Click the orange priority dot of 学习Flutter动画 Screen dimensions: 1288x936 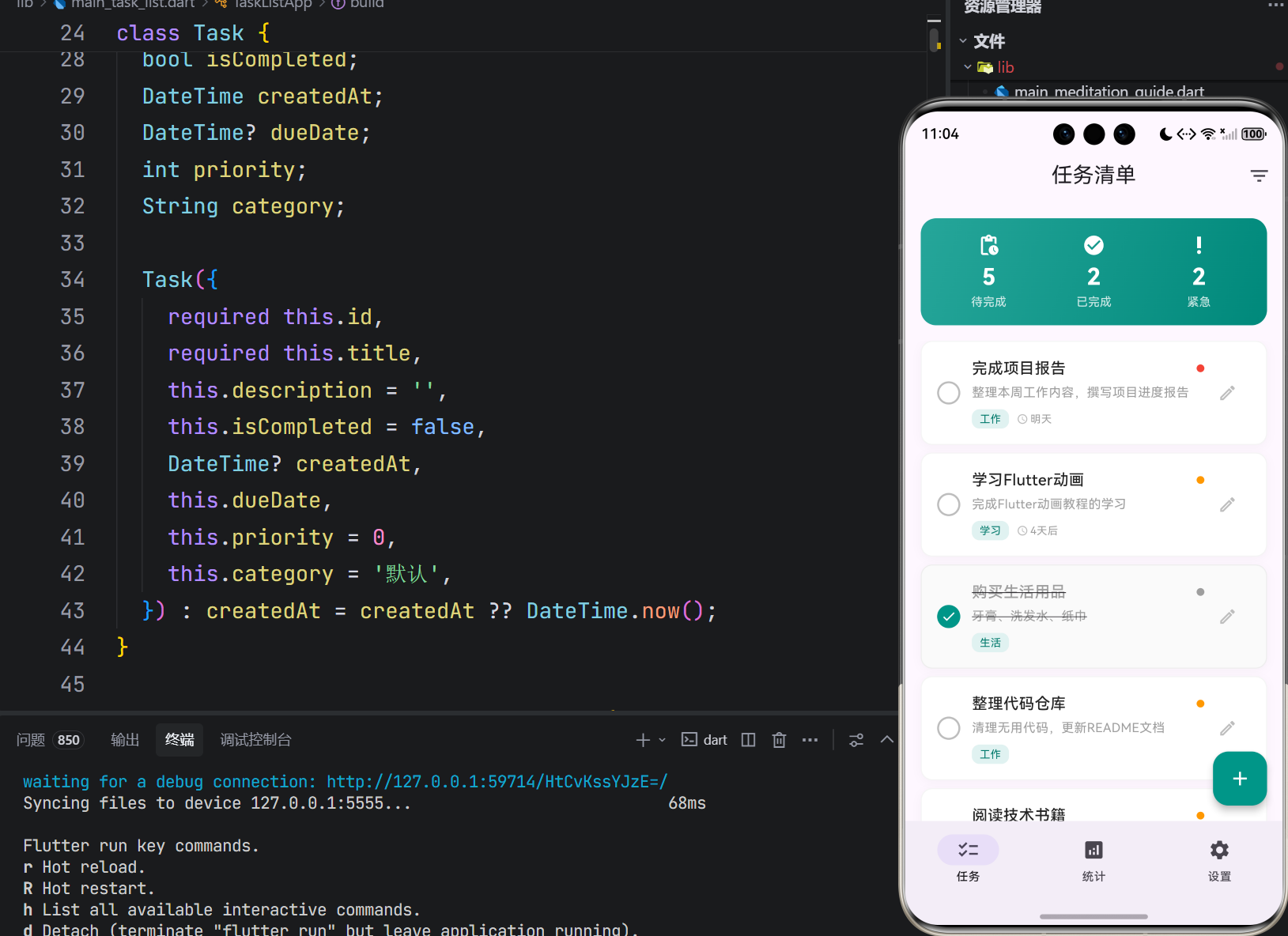coord(1200,480)
